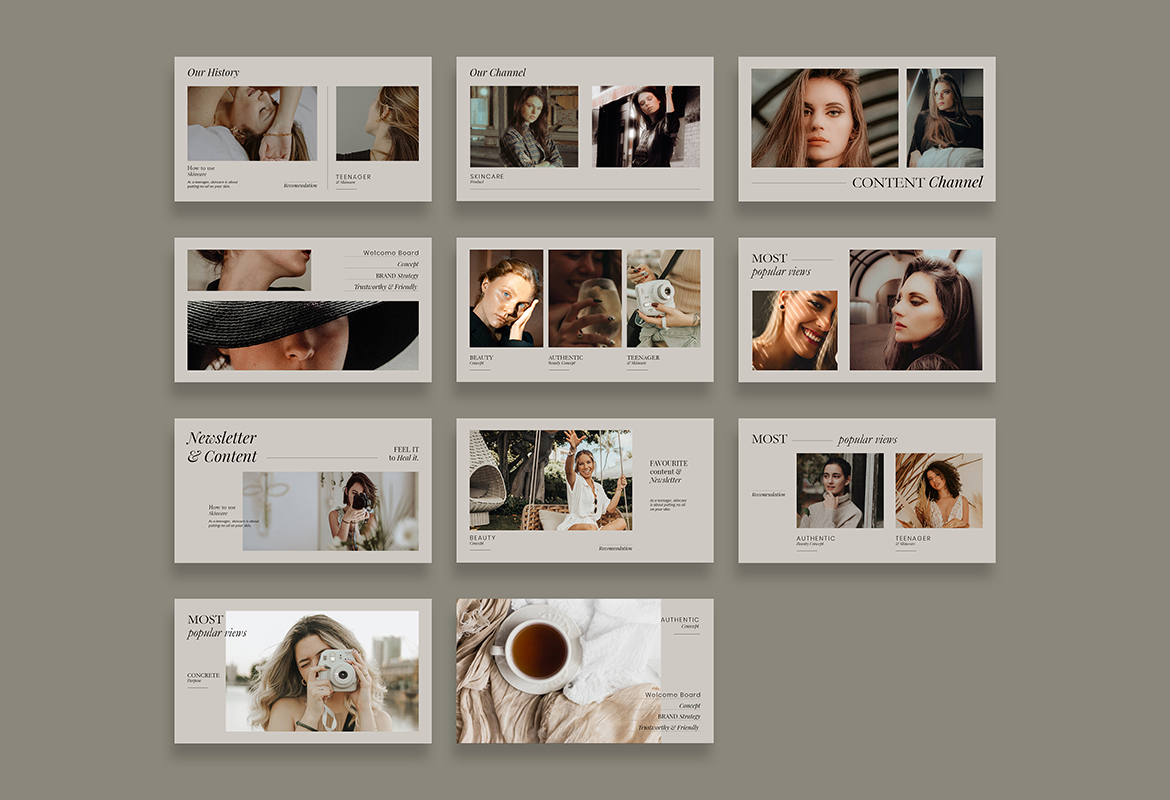Click the woman lying down photo in Our History
Viewport: 1170px width, 800px height.
click(251, 123)
